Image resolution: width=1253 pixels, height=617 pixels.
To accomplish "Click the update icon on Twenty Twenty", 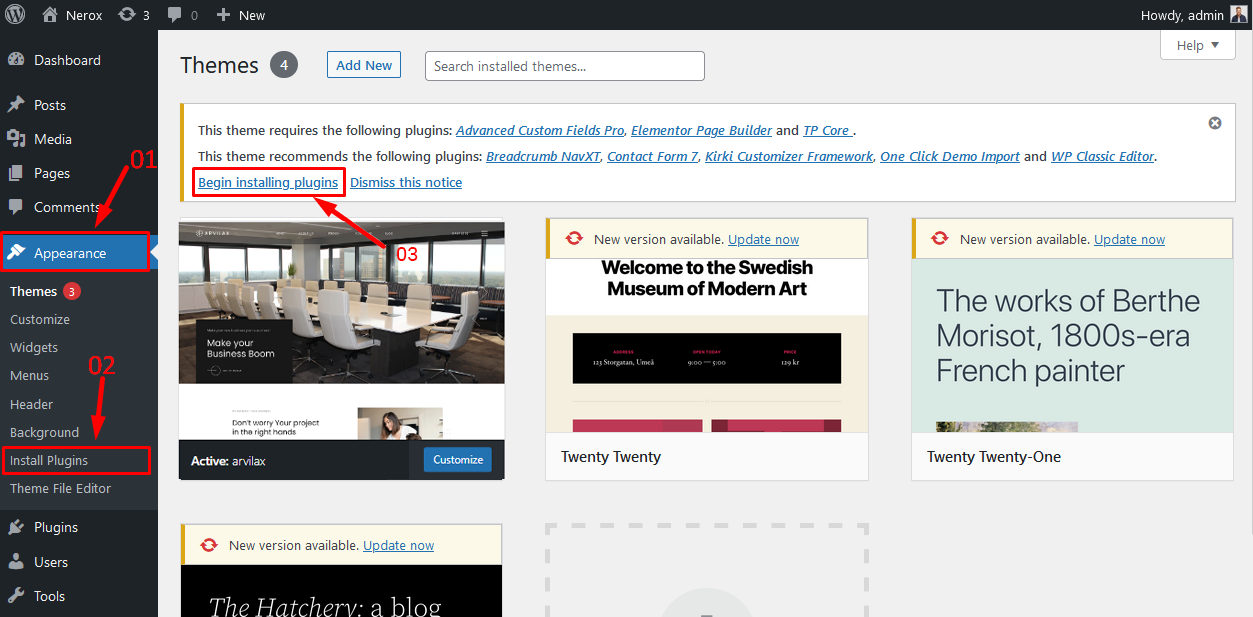I will (x=574, y=239).
